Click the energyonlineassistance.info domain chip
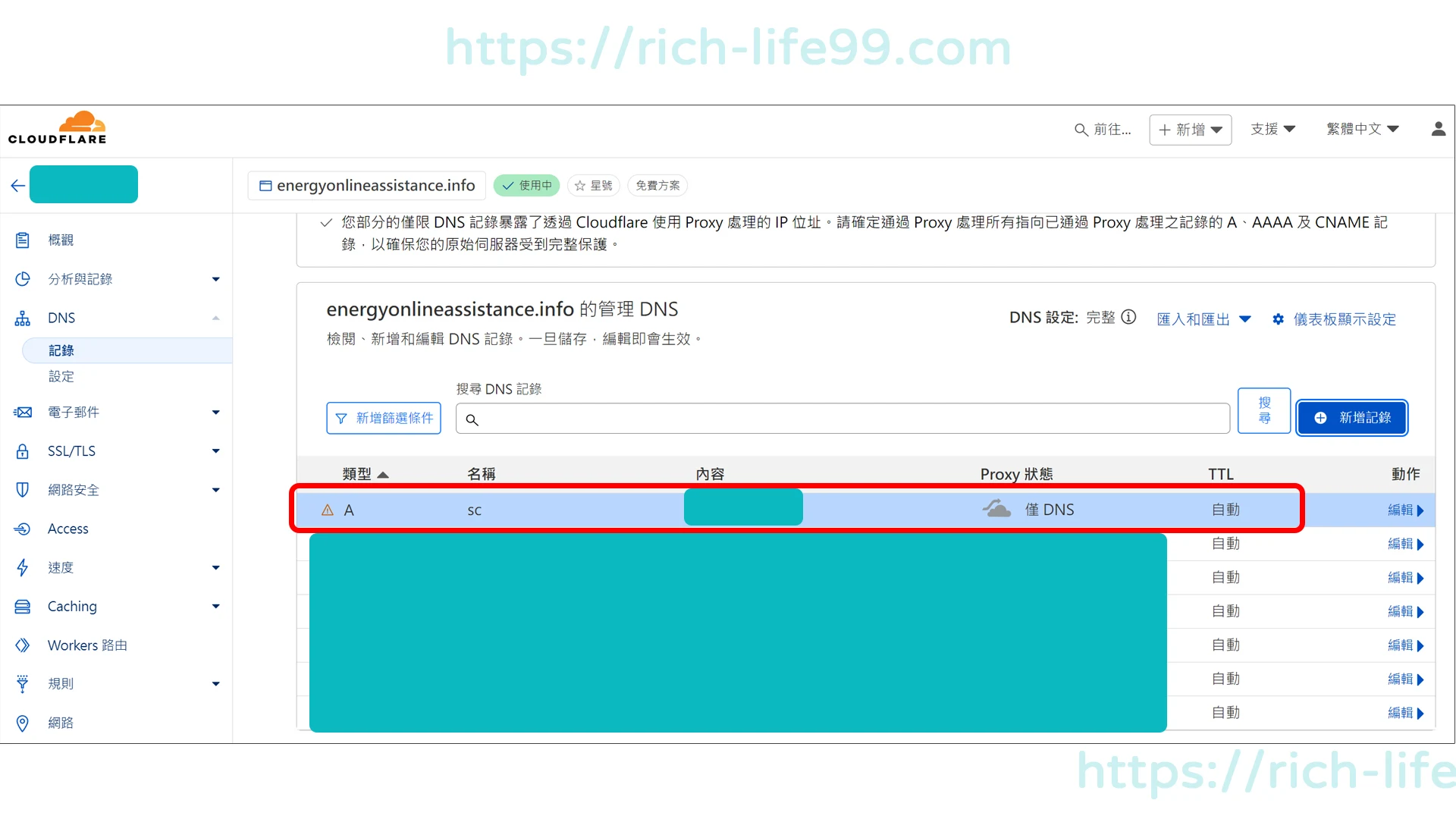Screen dimensions: 1456x819 (367, 186)
